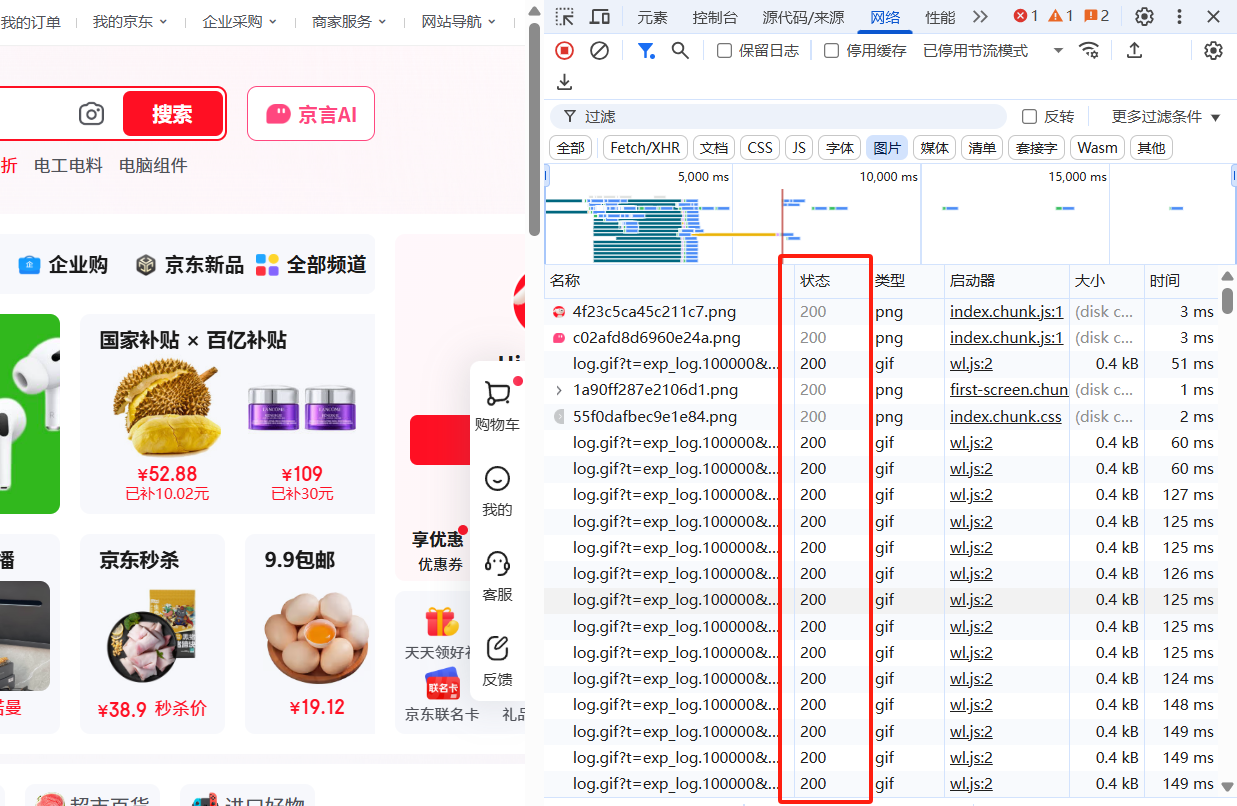Click the 电脑组件 hot search link

153,166
